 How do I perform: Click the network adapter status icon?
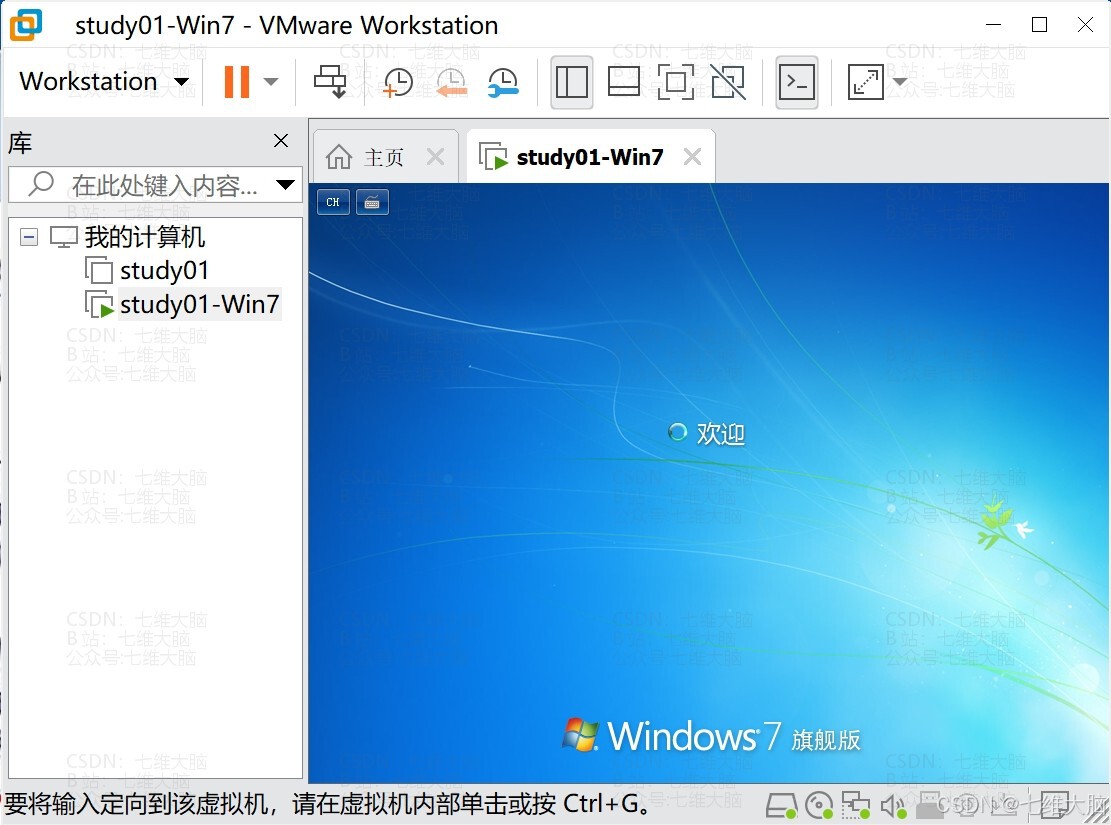pos(855,806)
